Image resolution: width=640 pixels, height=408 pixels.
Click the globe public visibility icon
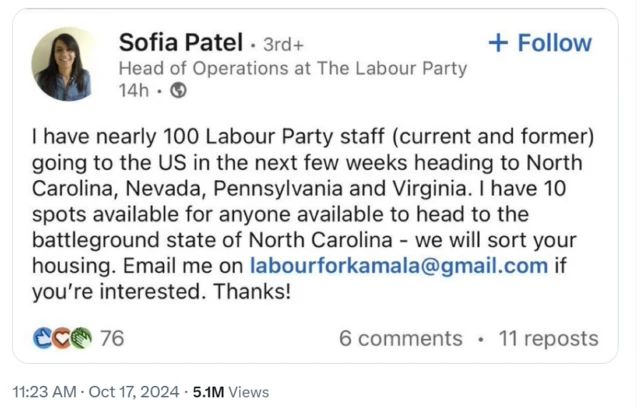179,91
